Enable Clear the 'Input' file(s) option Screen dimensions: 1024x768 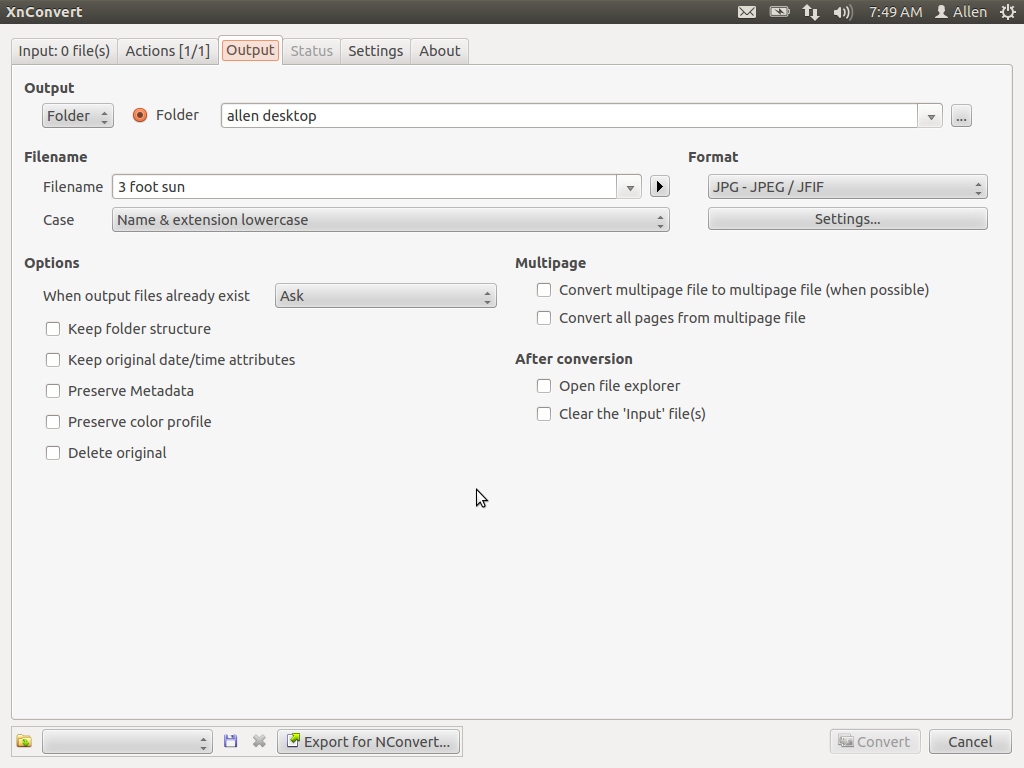[544, 414]
